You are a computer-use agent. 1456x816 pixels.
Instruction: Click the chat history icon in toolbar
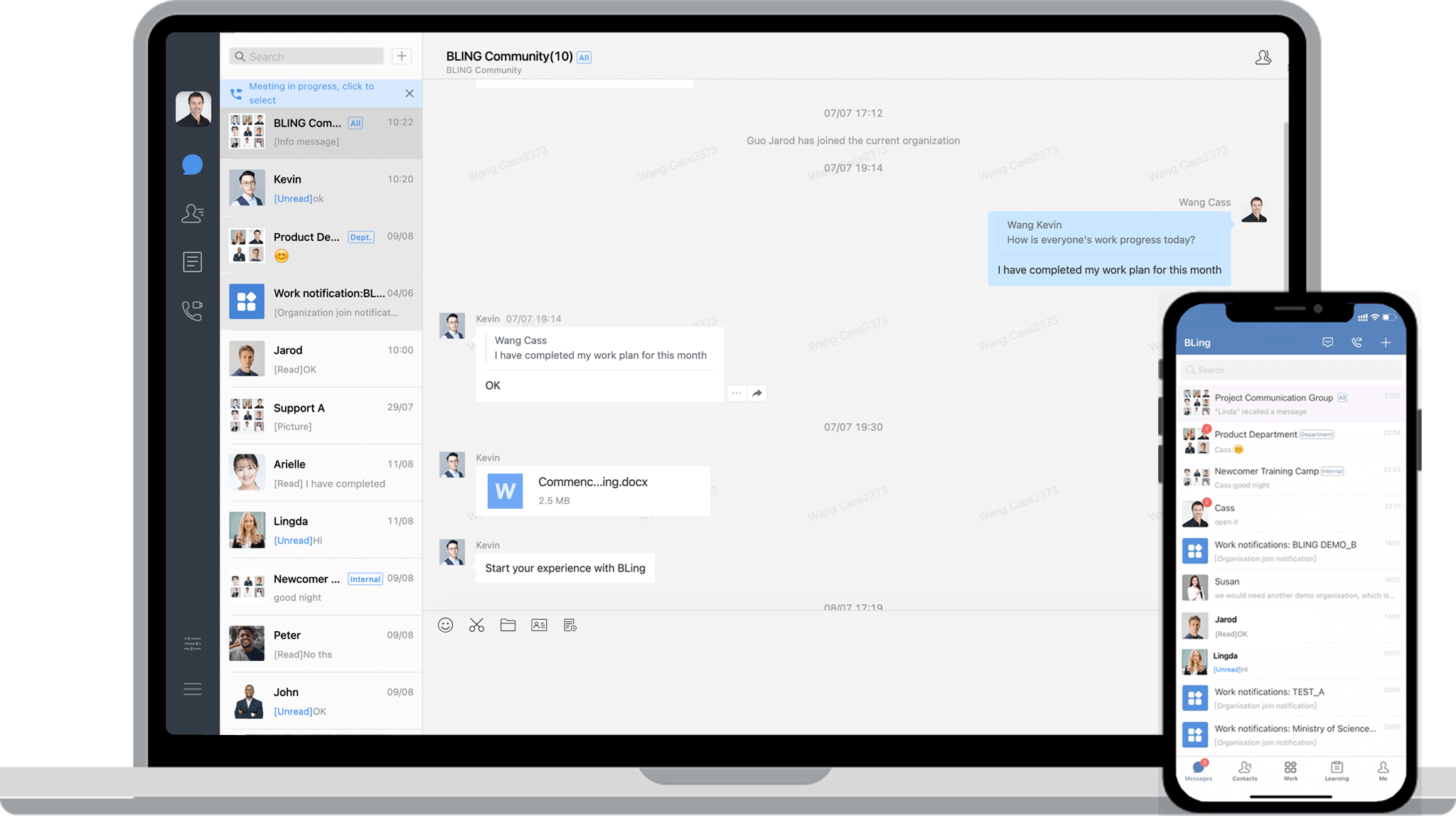[570, 625]
